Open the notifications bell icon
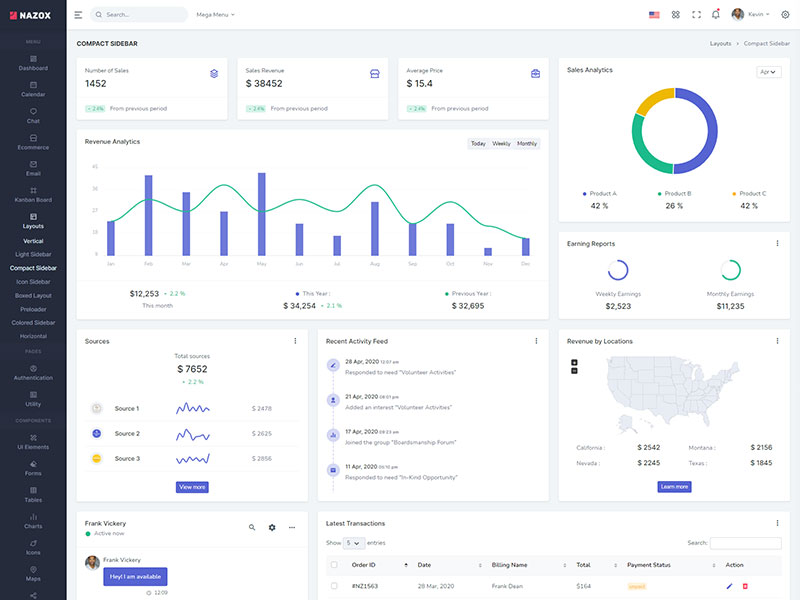Image resolution: width=800 pixels, height=600 pixels. pyautogui.click(x=715, y=15)
